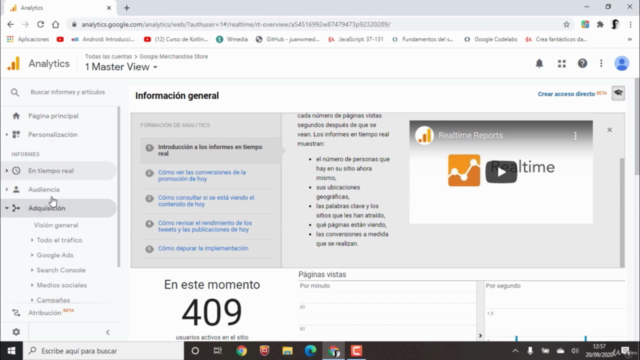Viewport: 640px width, 360px height.
Task: Click the En tiempo real clock icon
Action: tap(16, 171)
